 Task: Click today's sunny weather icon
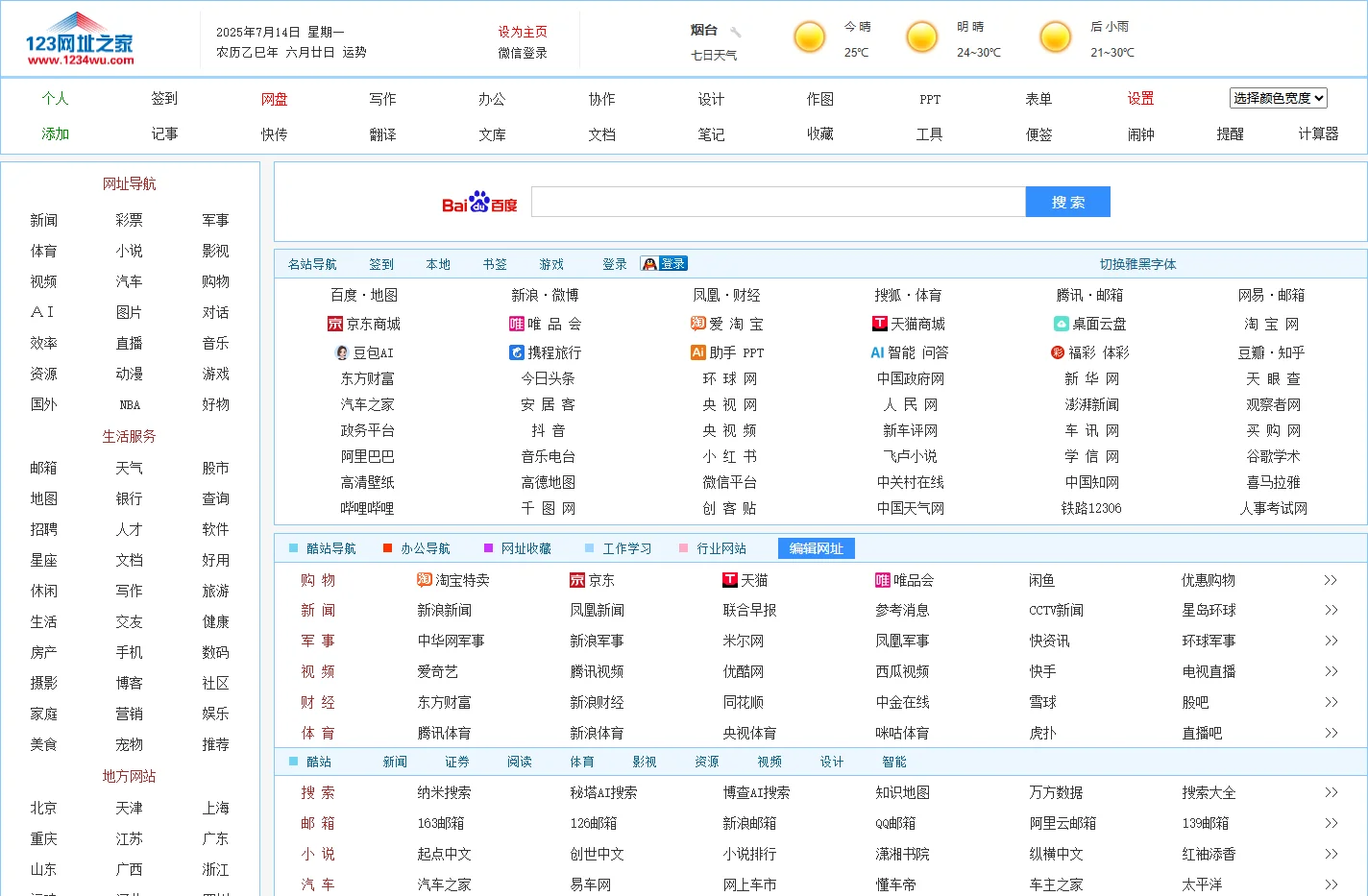click(810, 37)
